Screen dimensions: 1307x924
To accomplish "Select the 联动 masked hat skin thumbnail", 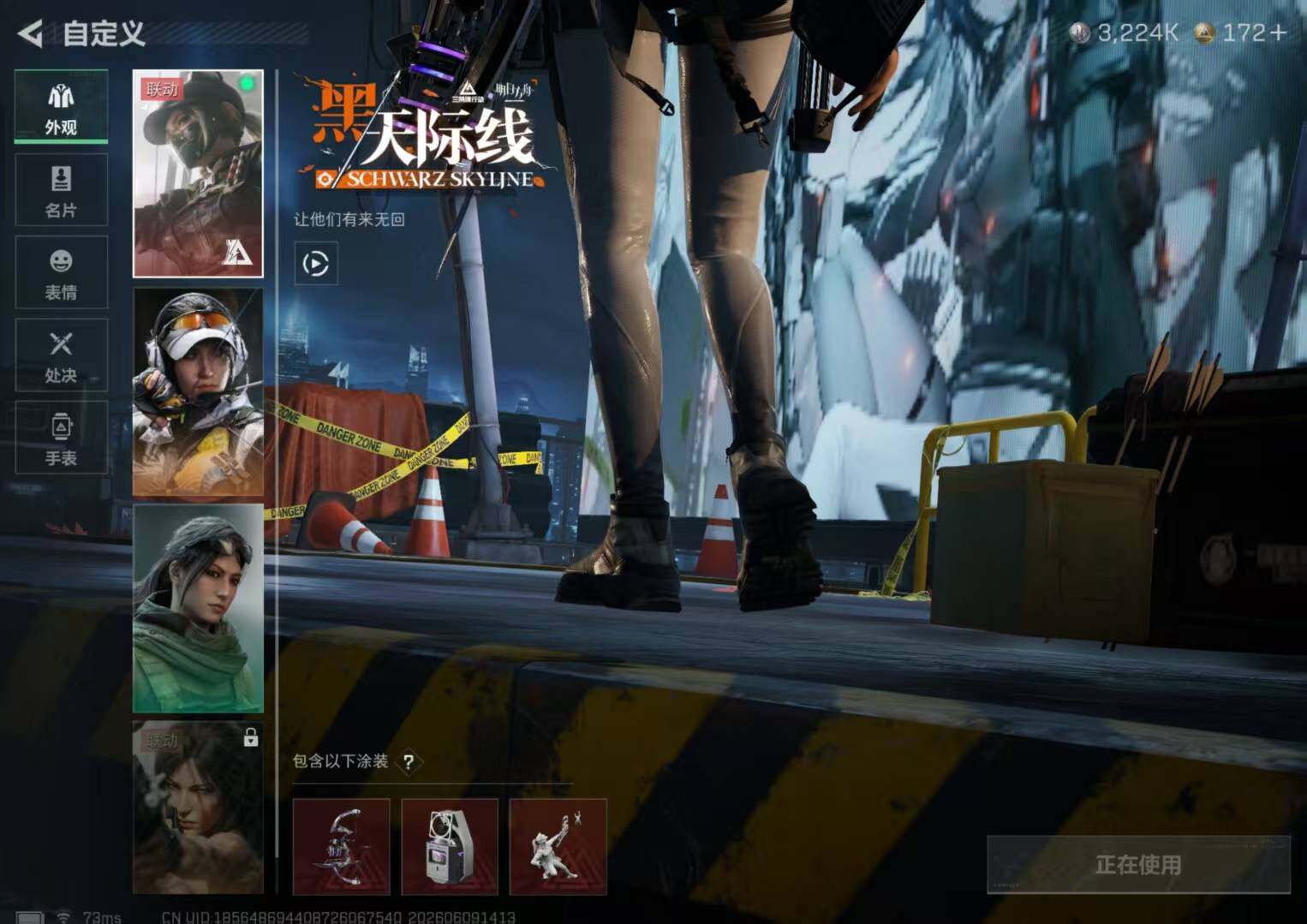I will 198,174.
